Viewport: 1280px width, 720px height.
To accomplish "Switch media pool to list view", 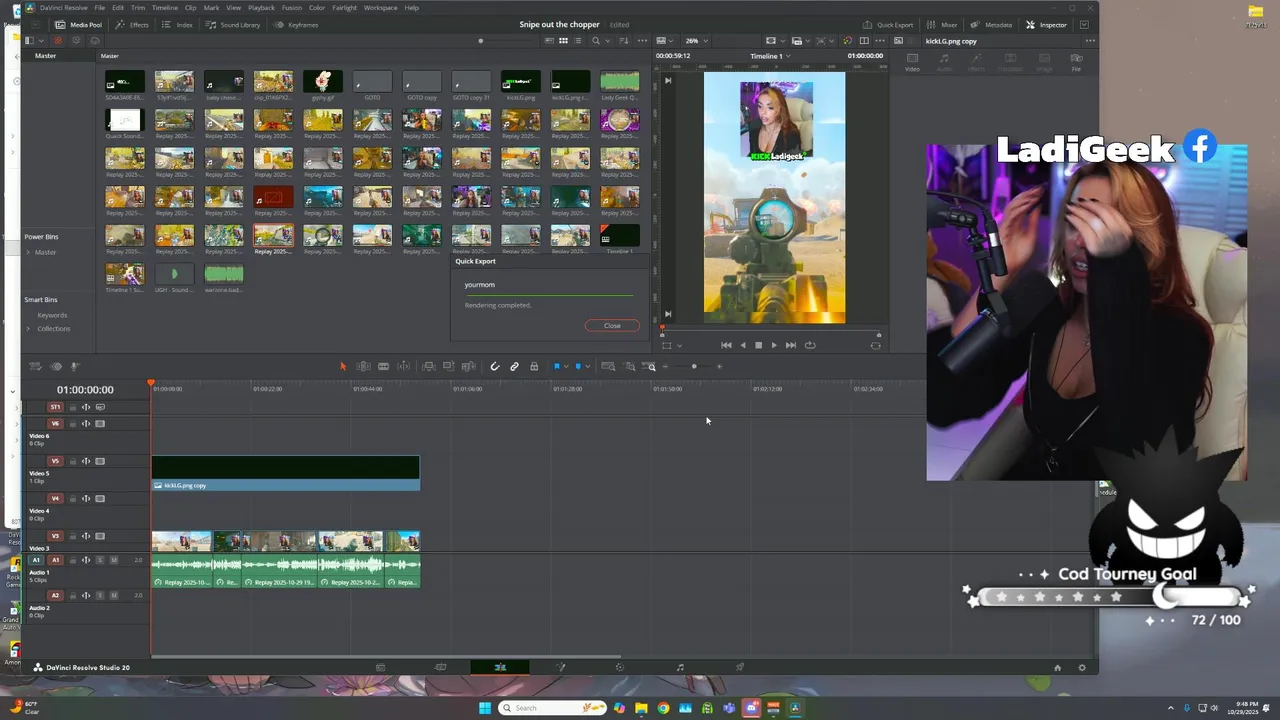I will [577, 41].
